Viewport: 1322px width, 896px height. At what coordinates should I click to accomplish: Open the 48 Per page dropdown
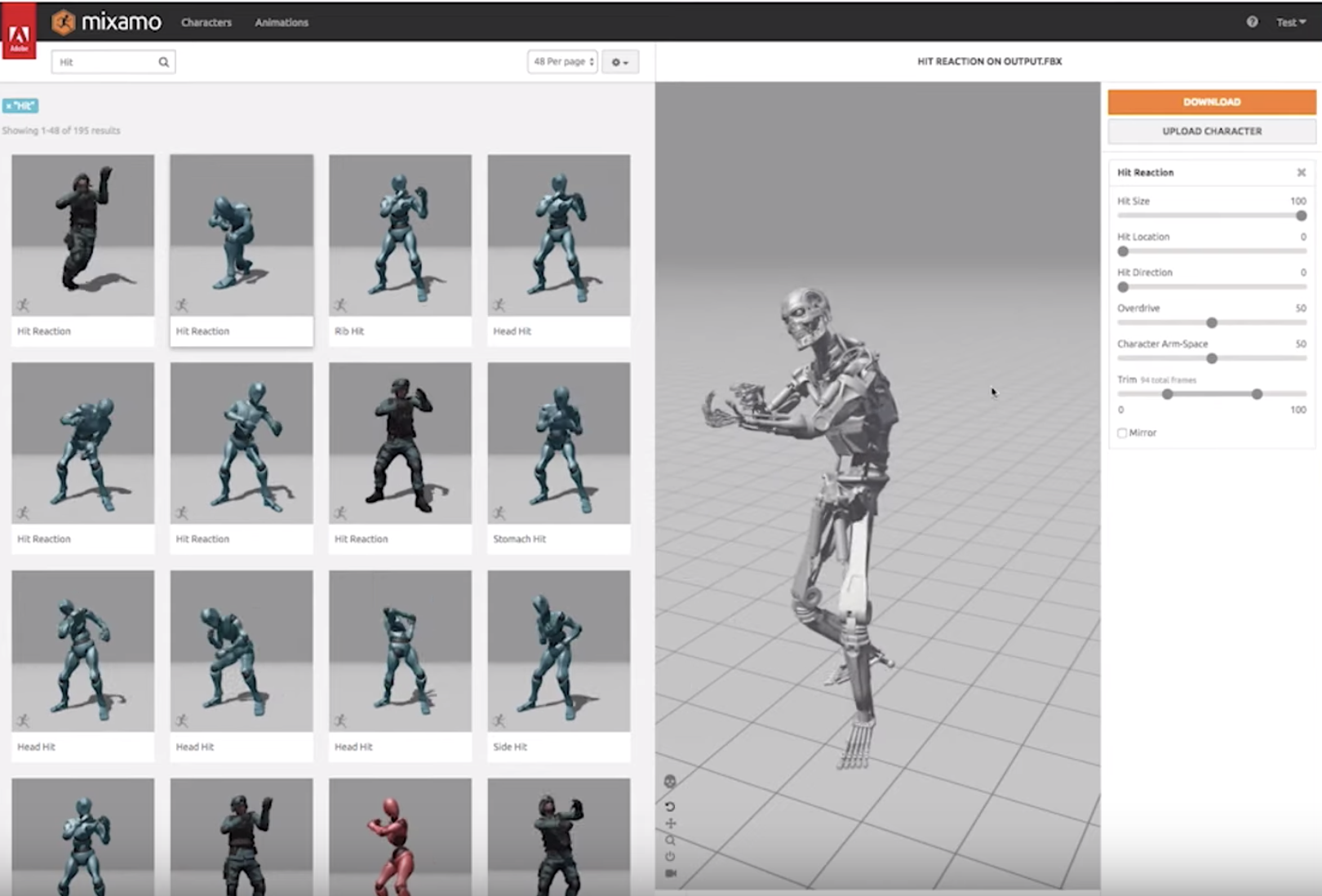tap(562, 62)
